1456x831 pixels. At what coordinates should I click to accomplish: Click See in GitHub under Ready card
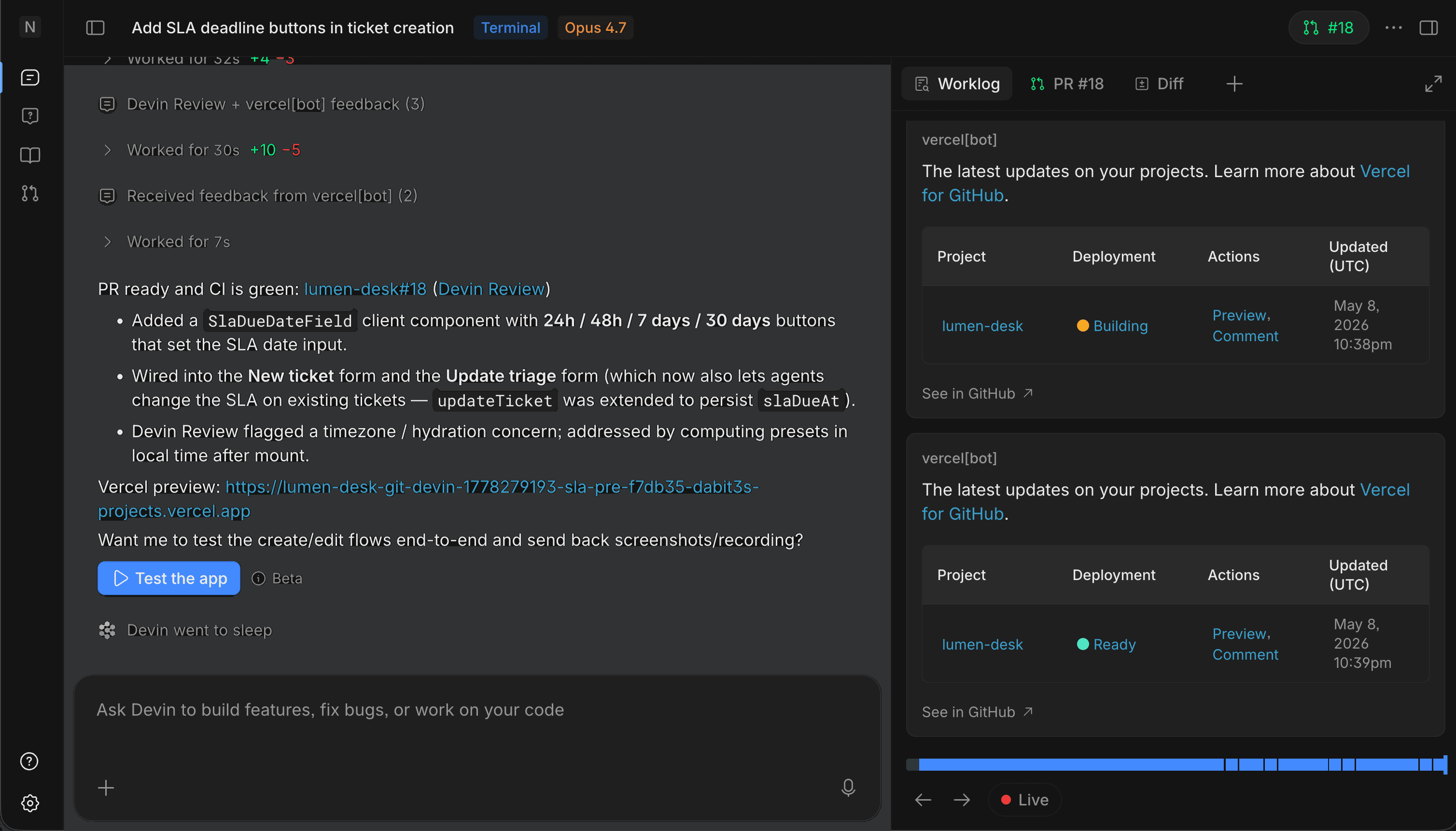click(977, 712)
